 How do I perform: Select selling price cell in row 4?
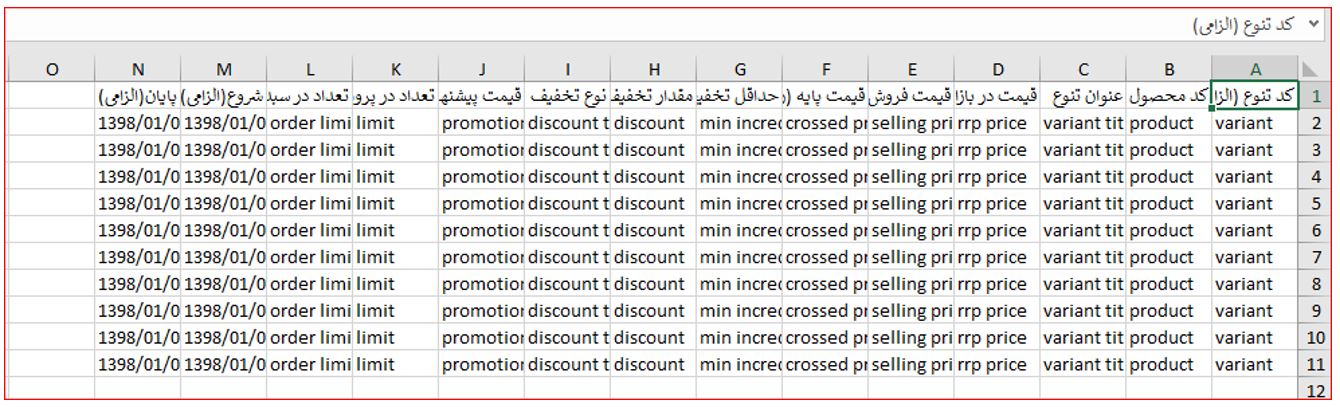911,177
